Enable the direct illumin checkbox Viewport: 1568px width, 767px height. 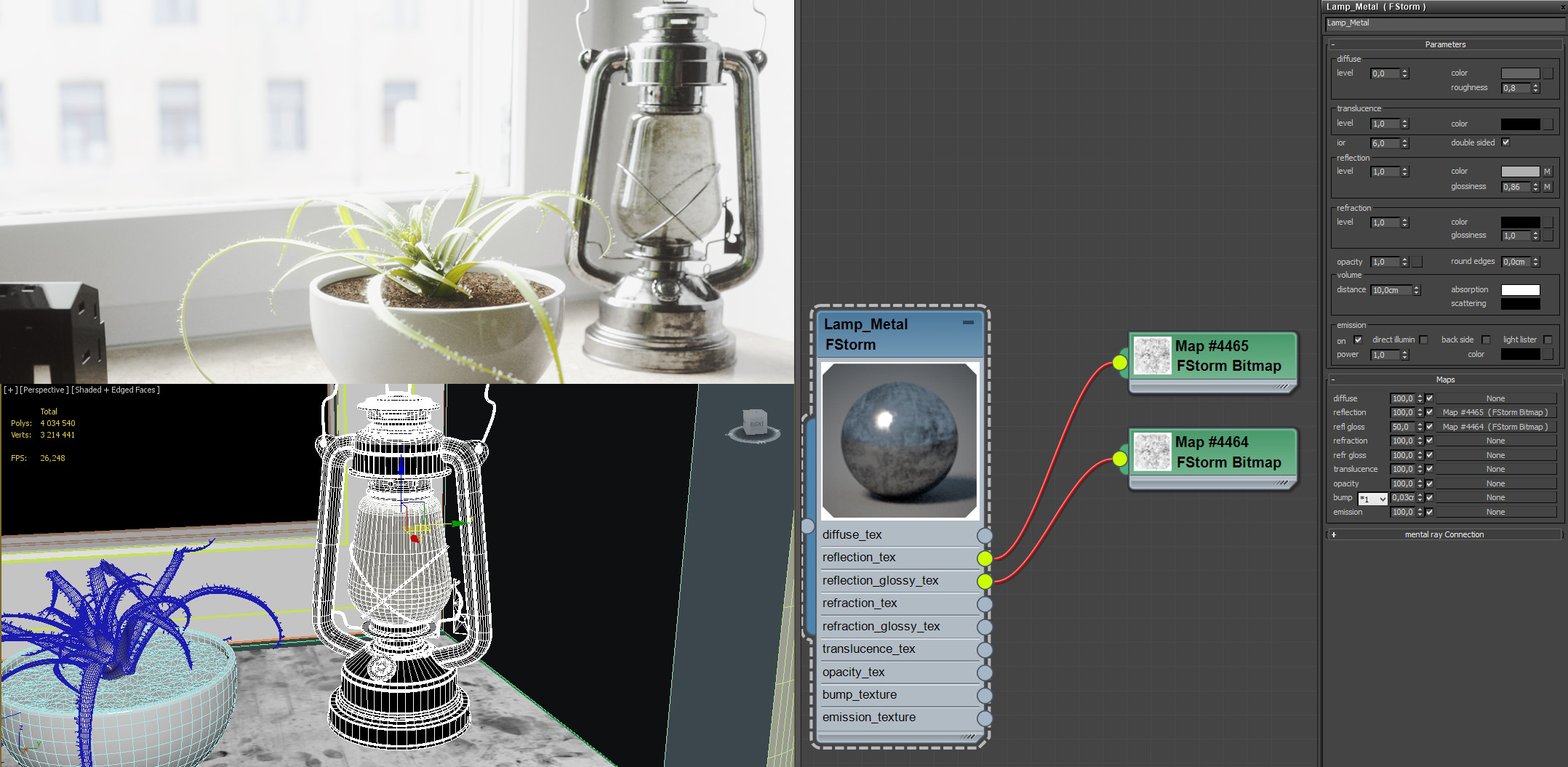(x=1423, y=340)
